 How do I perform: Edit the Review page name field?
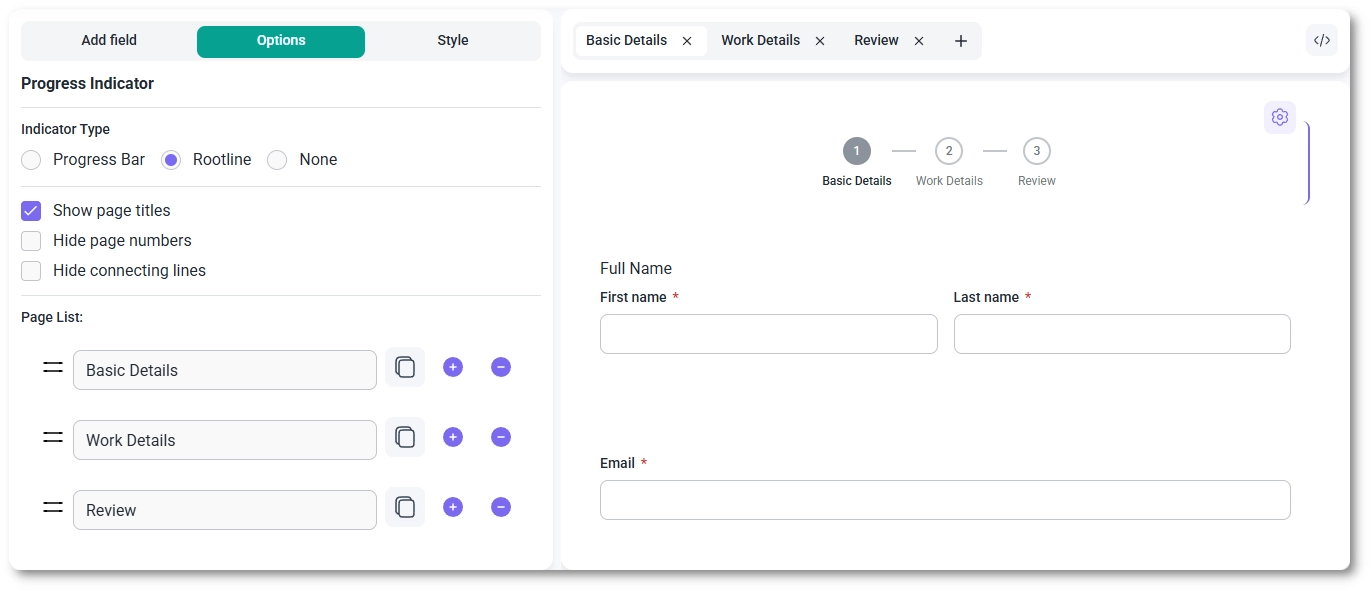pyautogui.click(x=225, y=510)
